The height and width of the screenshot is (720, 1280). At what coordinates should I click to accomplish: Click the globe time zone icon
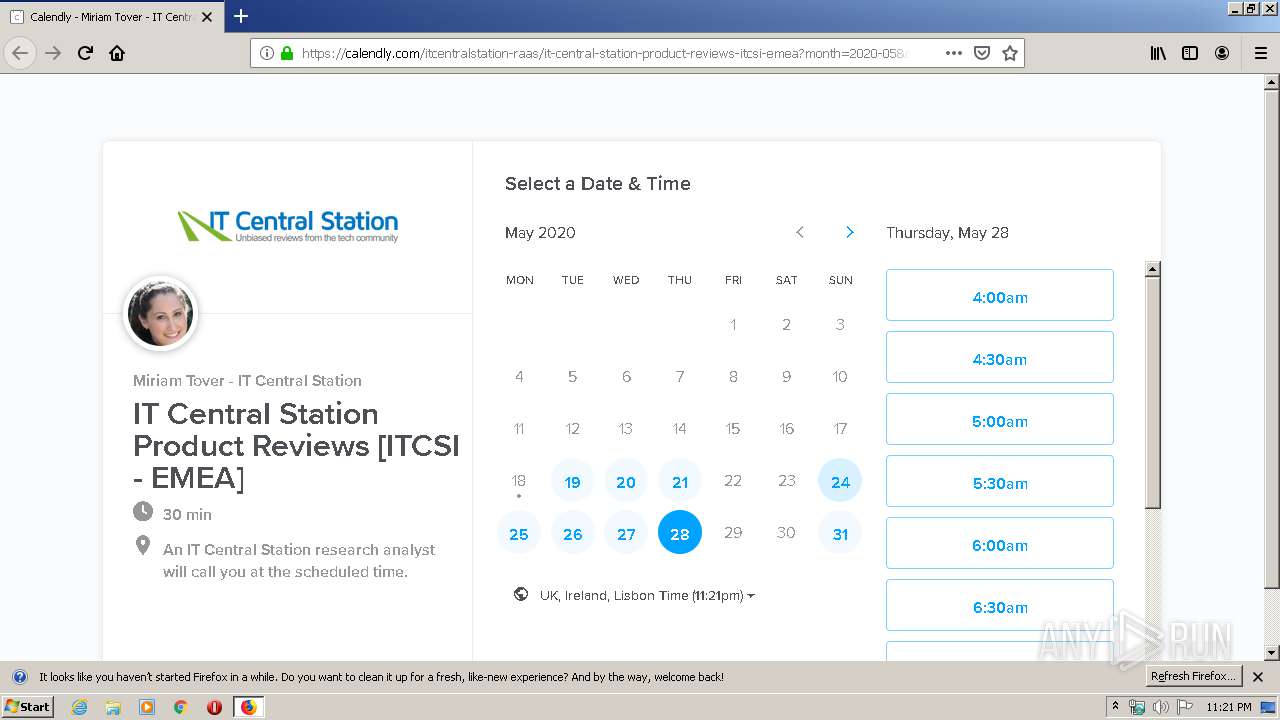coord(521,594)
